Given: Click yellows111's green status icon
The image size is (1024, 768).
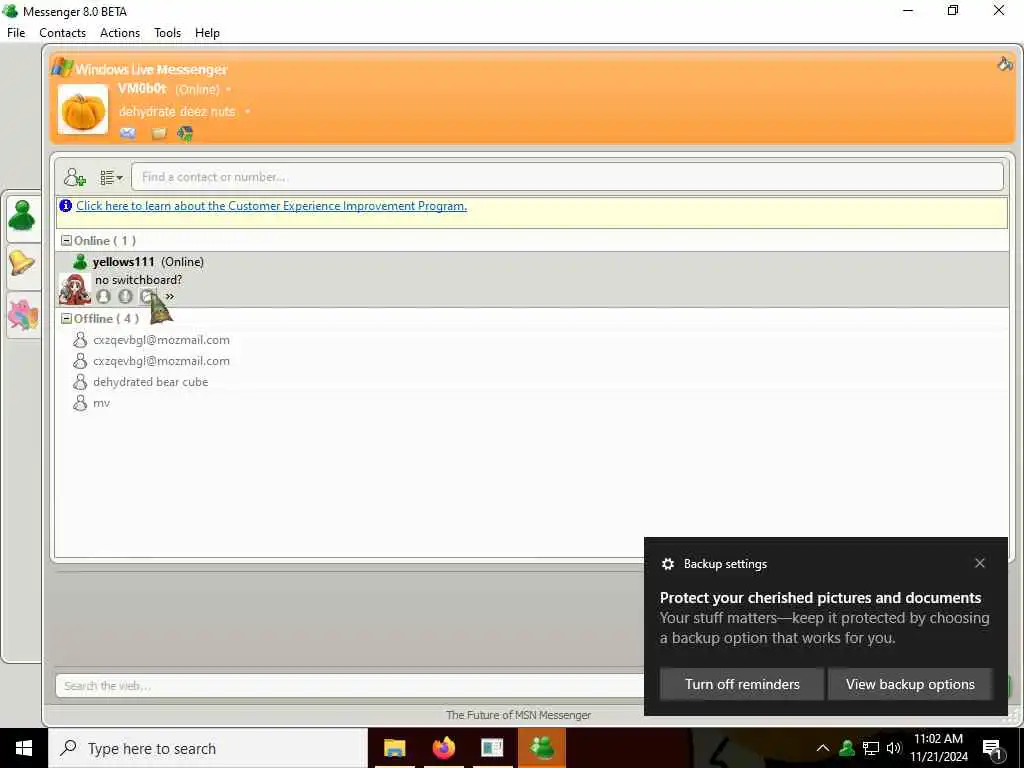Looking at the screenshot, I should tap(80, 262).
